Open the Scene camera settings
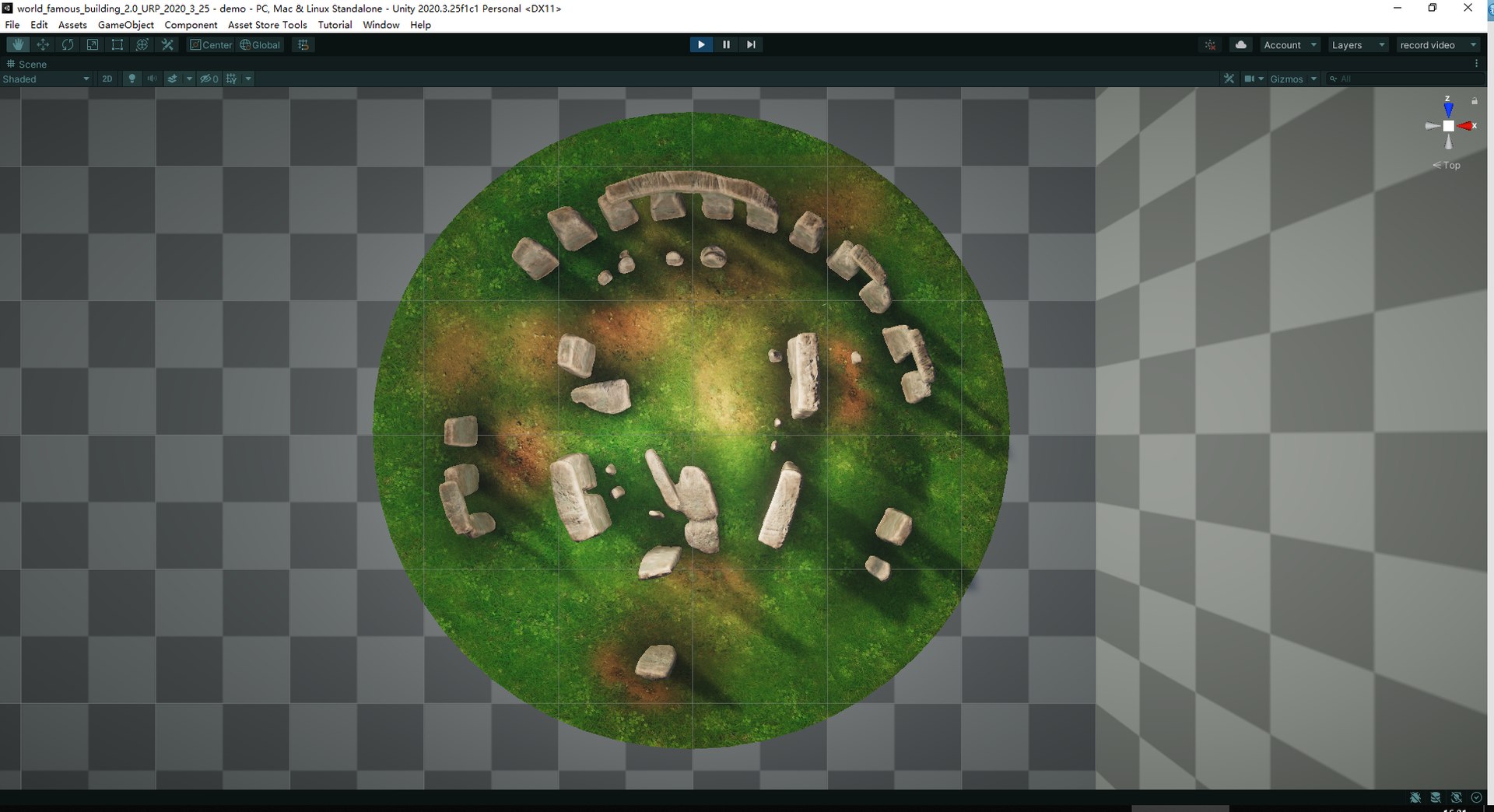The height and width of the screenshot is (812, 1494). click(1254, 79)
